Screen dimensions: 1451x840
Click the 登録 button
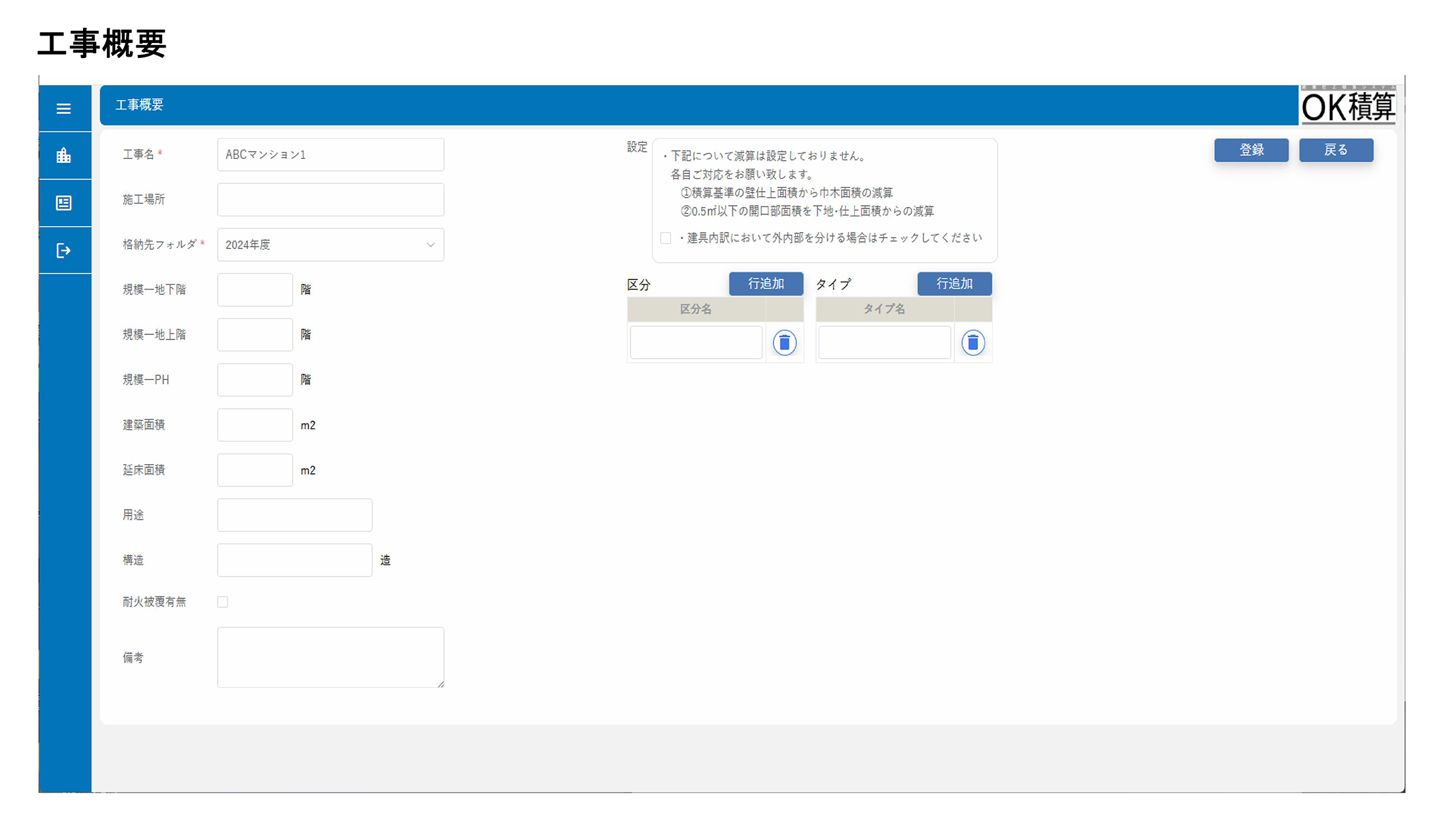point(1251,150)
